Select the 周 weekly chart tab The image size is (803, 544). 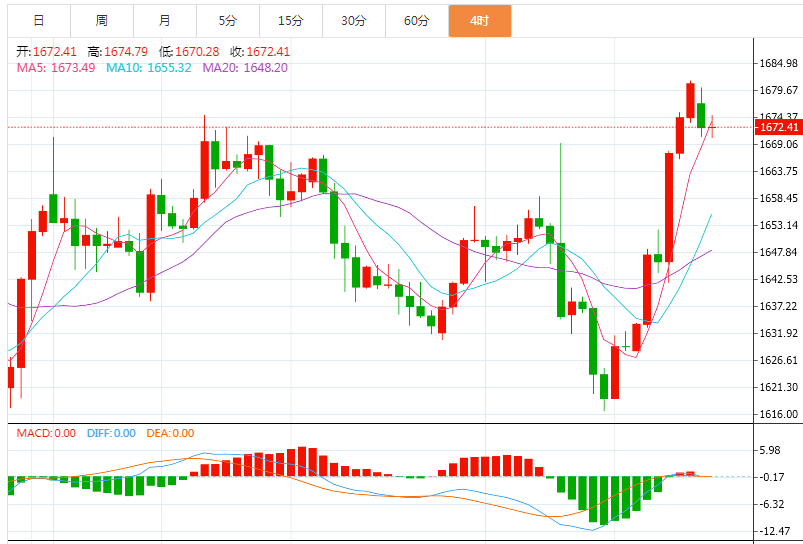102,21
